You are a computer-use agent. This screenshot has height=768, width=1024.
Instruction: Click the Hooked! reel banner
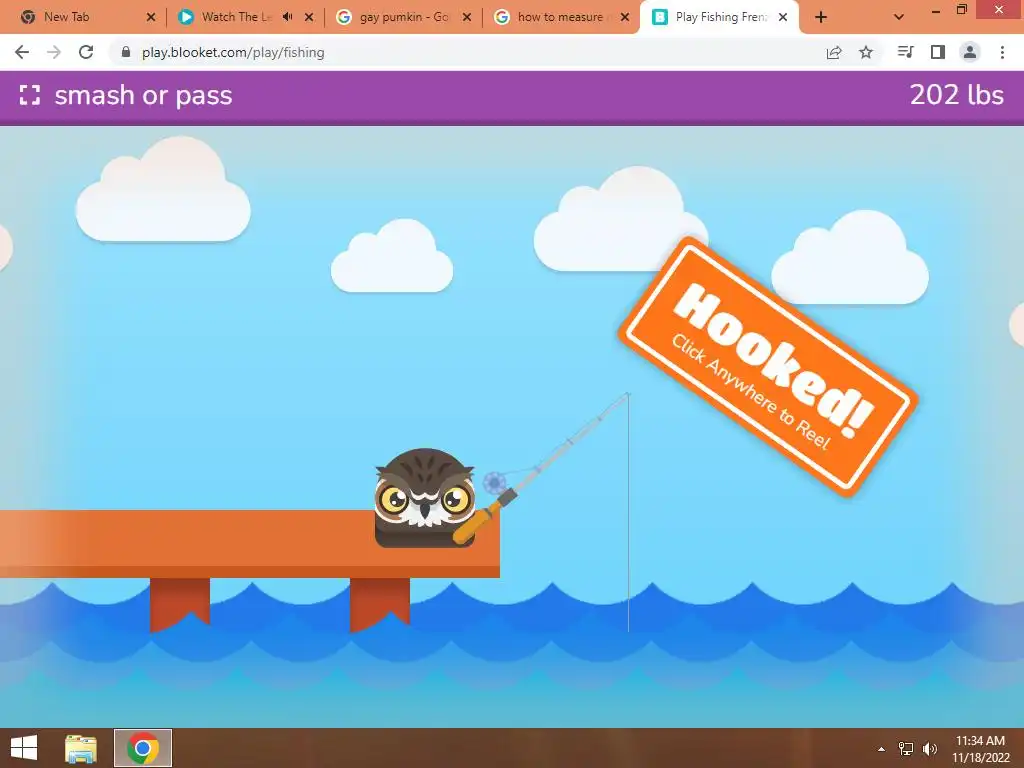768,366
